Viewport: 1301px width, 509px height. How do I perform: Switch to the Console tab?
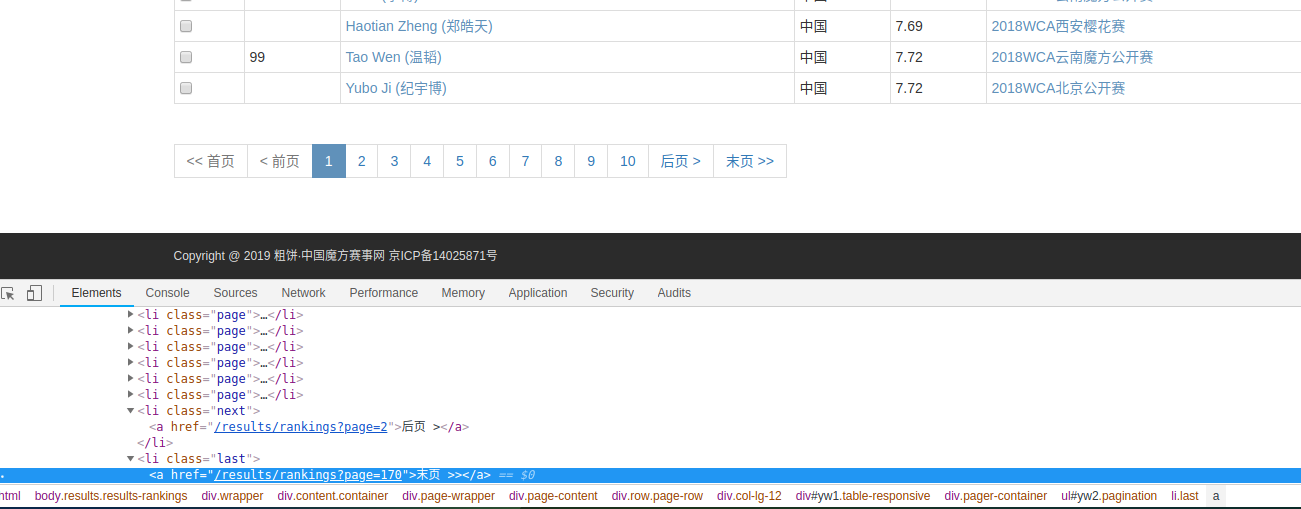[167, 293]
